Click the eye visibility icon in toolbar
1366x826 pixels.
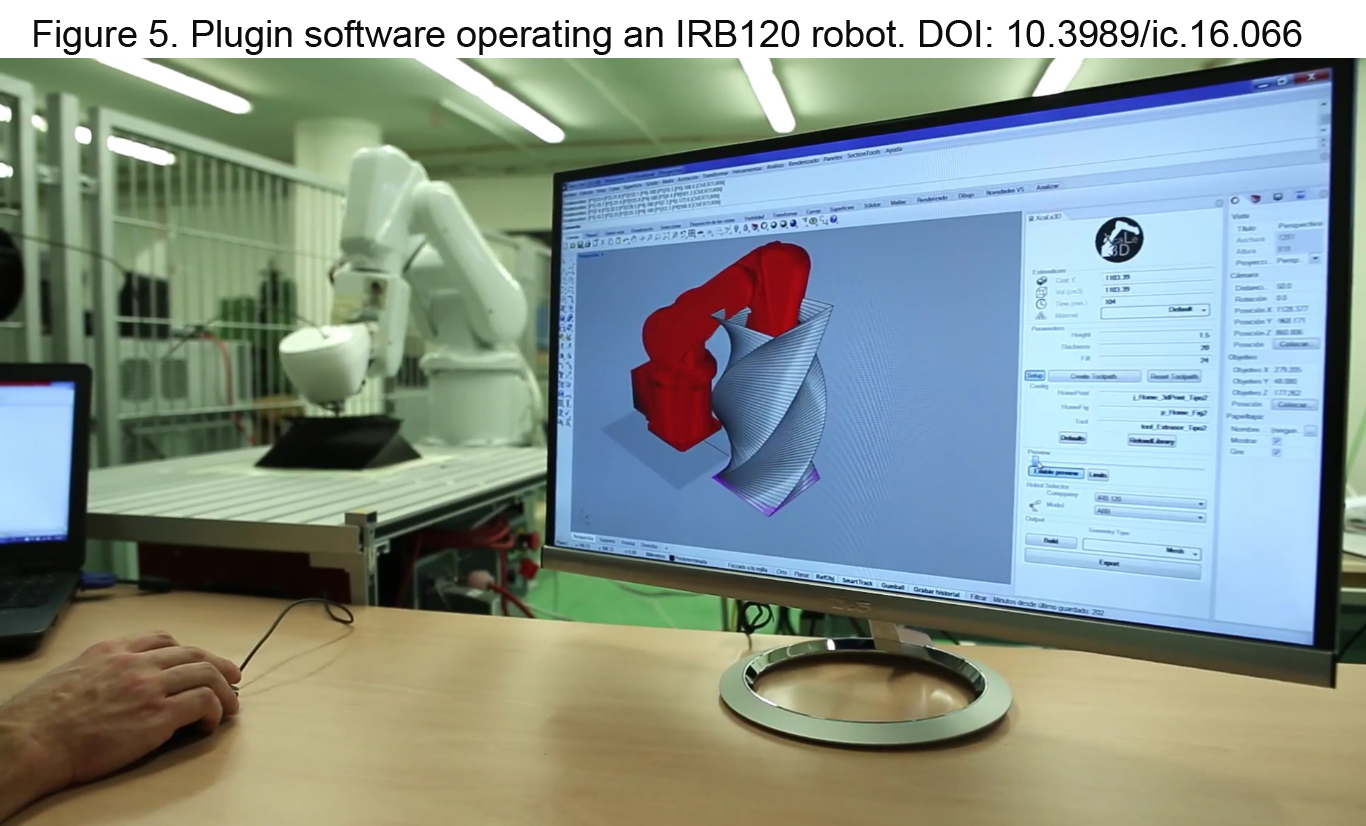[813, 221]
